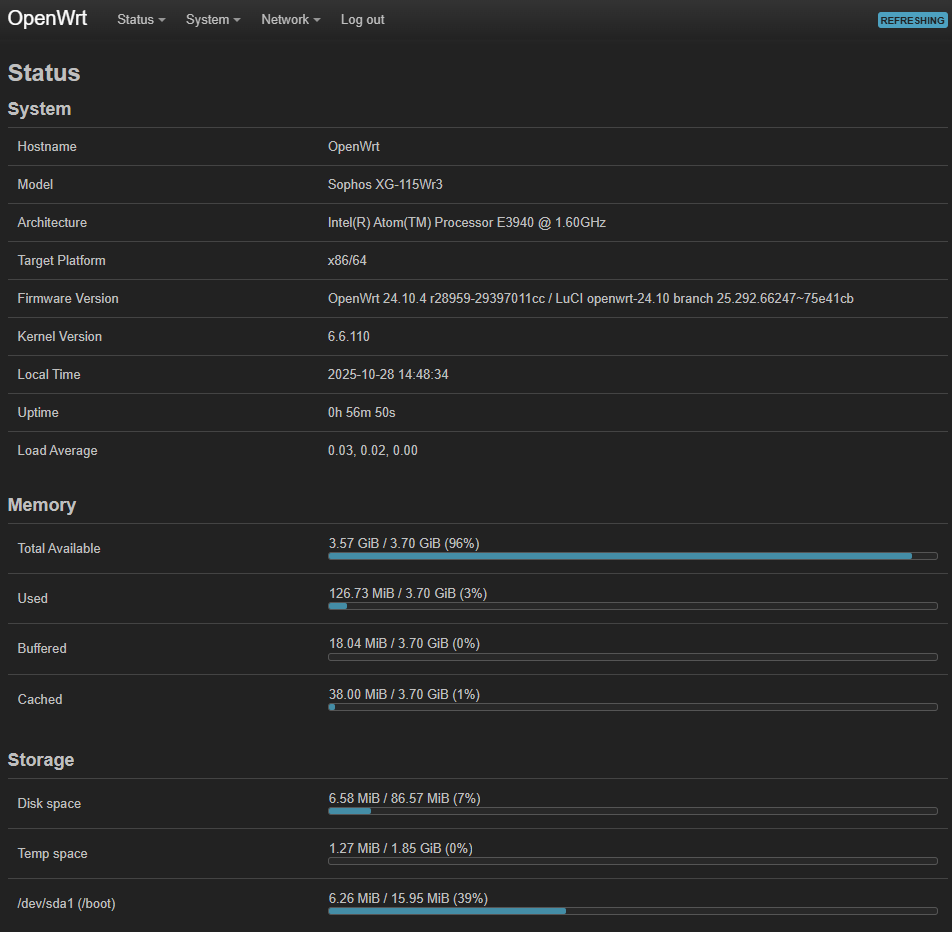Click the Buffered memory progress bar
This screenshot has height=932, width=952.
(632, 656)
